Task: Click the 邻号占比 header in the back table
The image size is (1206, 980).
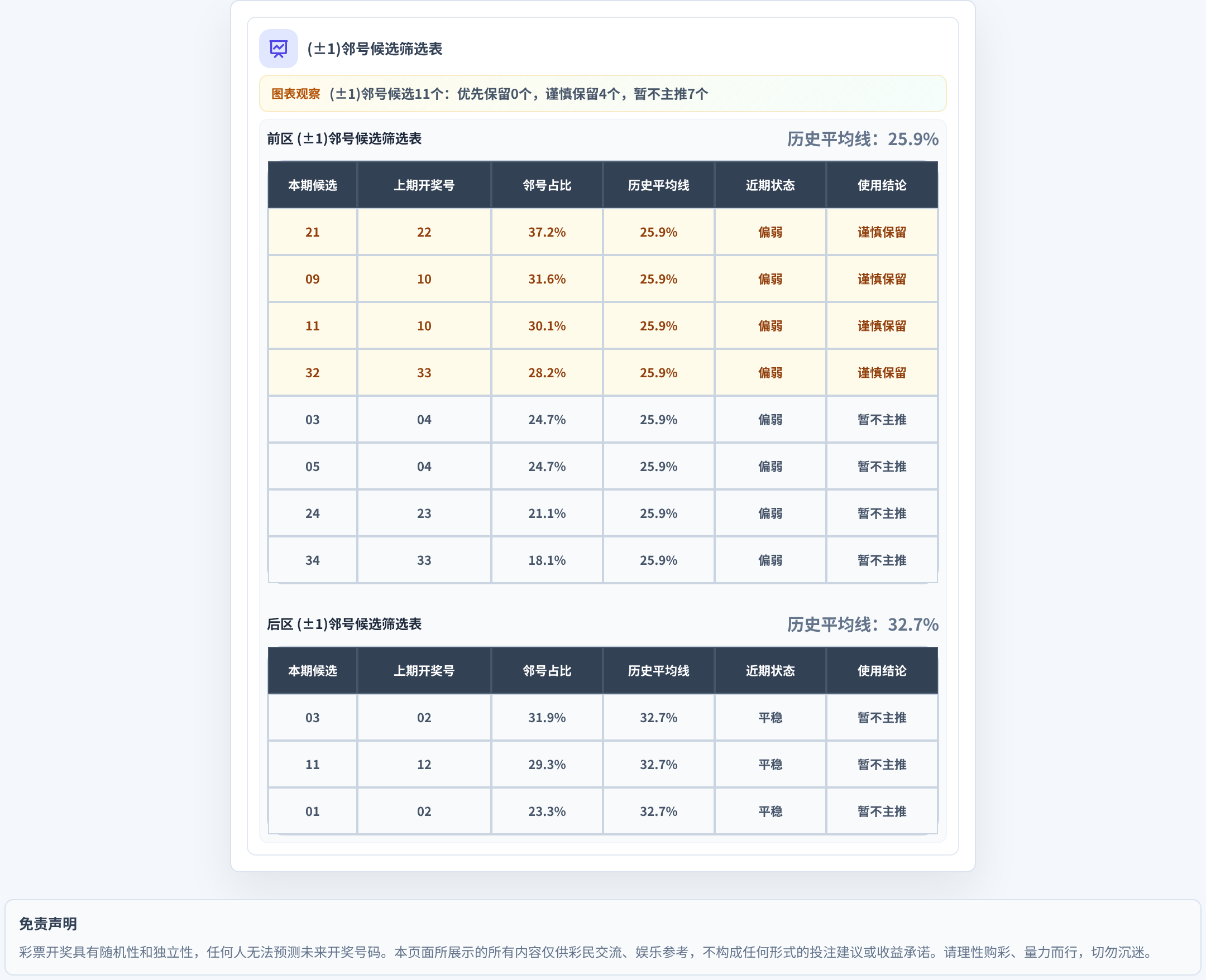Action: tap(547, 671)
